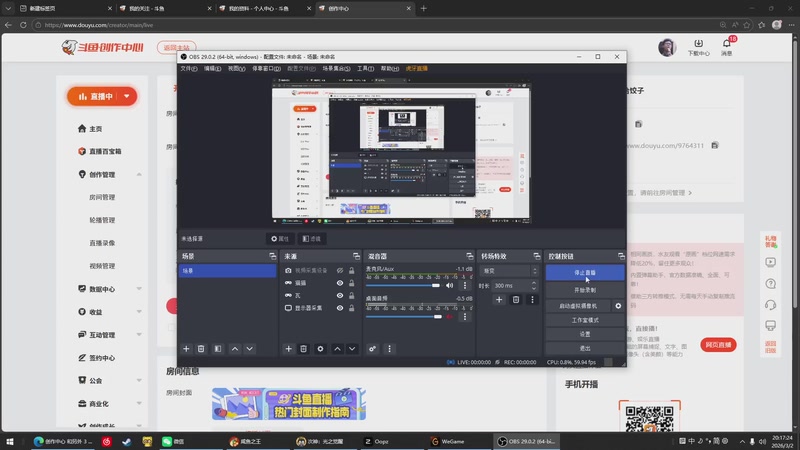This screenshot has width=800, height=450.
Task: Hide the 显示器采集 source with its eye icon
Action: click(340, 308)
